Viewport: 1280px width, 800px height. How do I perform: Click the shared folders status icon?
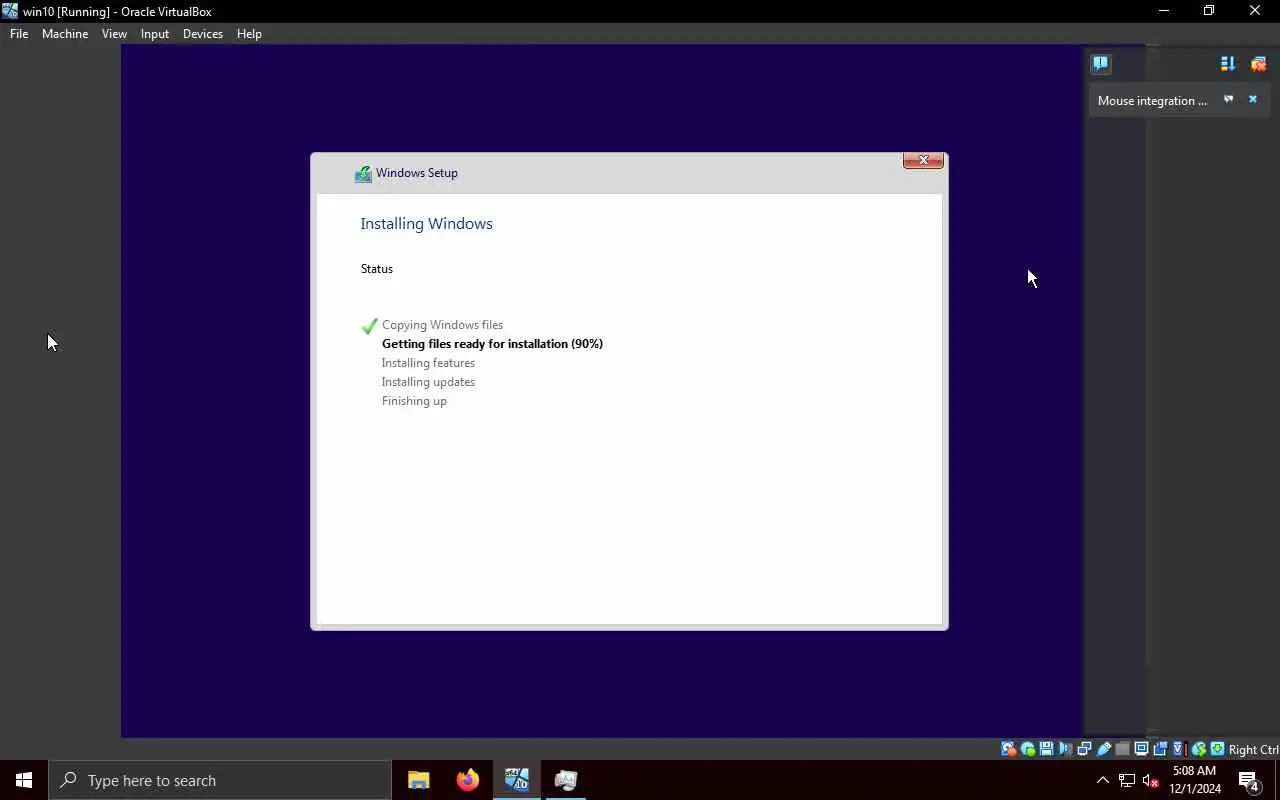tap(1123, 749)
